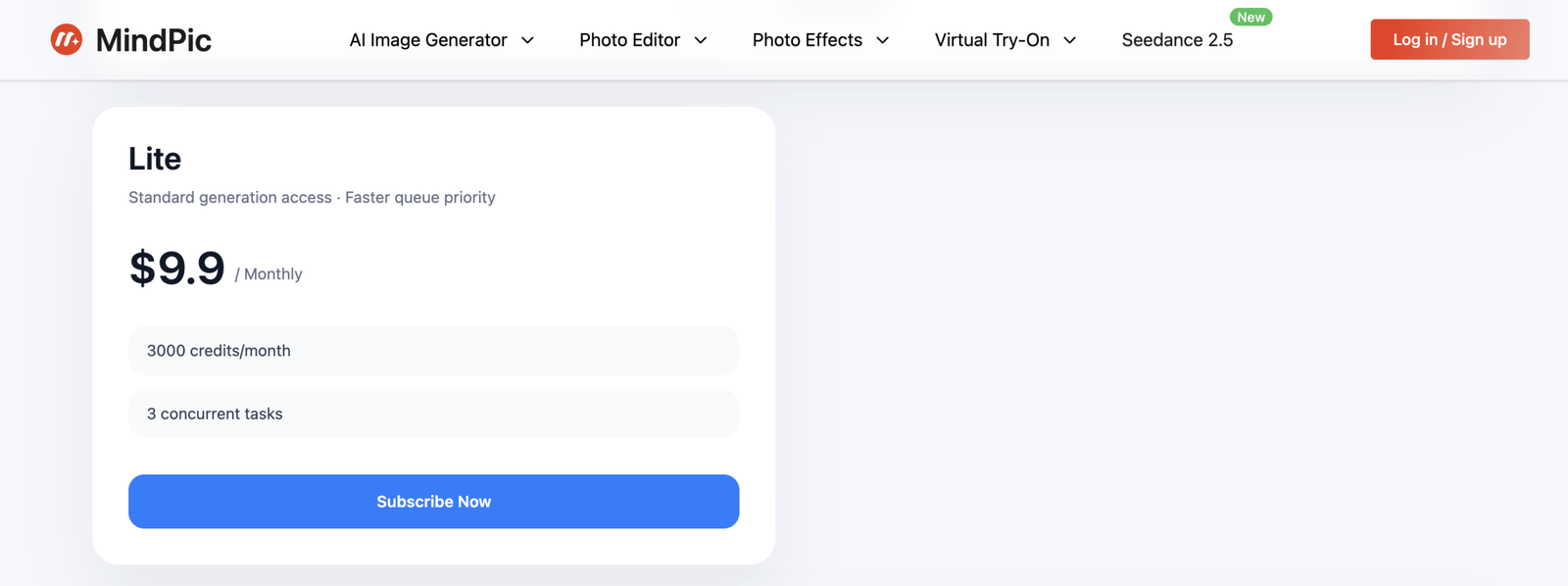Go to the Seedance 2.5 page
This screenshot has width=1568, height=586.
pos(1177,40)
